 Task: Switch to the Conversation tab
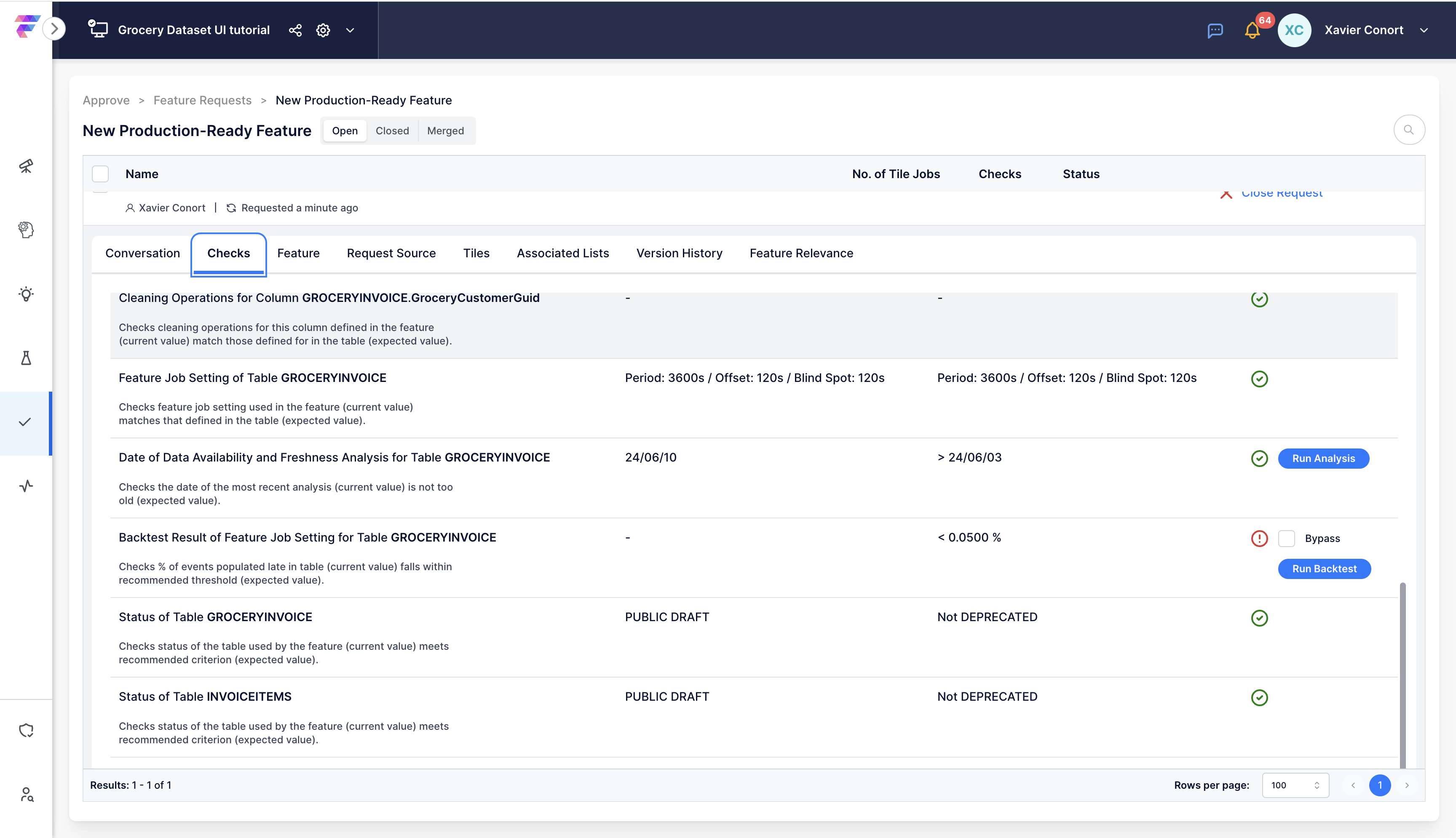tap(143, 253)
